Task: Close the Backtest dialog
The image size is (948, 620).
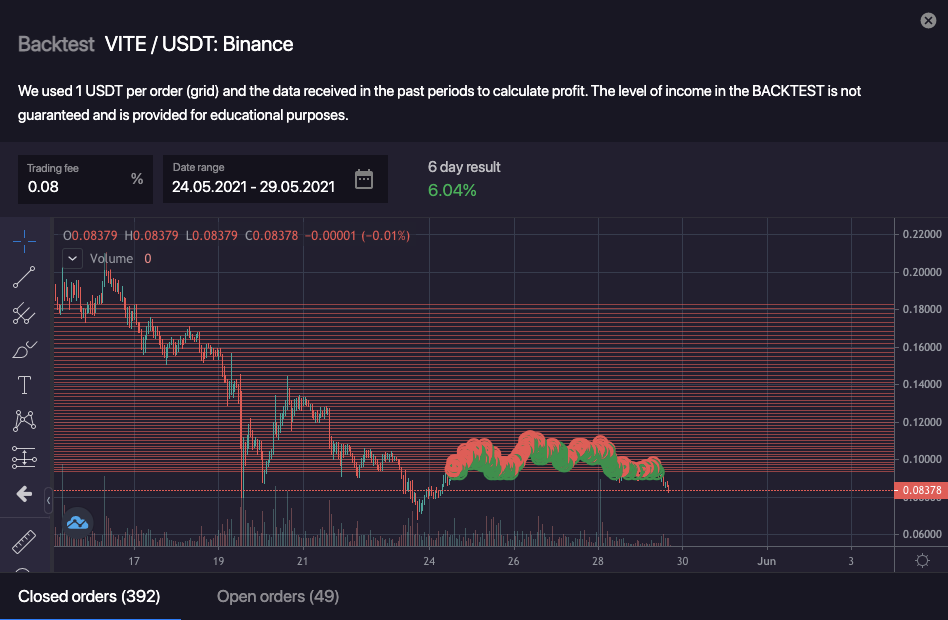Action: [928, 21]
